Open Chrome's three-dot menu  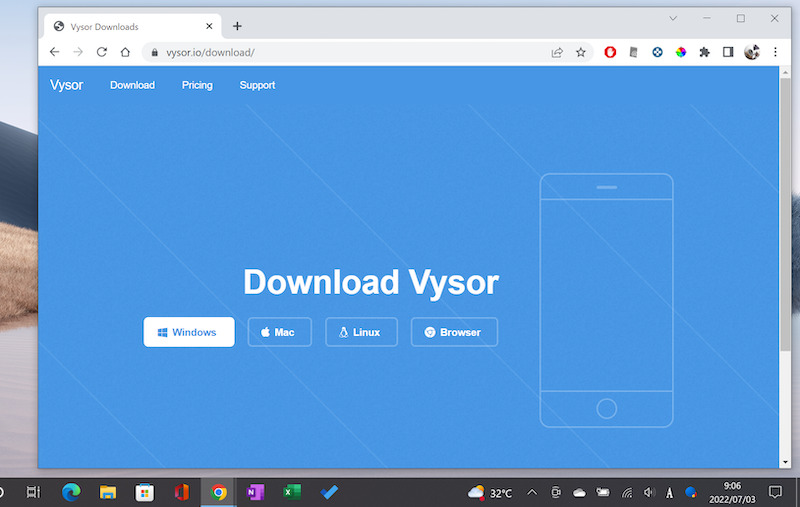coord(775,52)
